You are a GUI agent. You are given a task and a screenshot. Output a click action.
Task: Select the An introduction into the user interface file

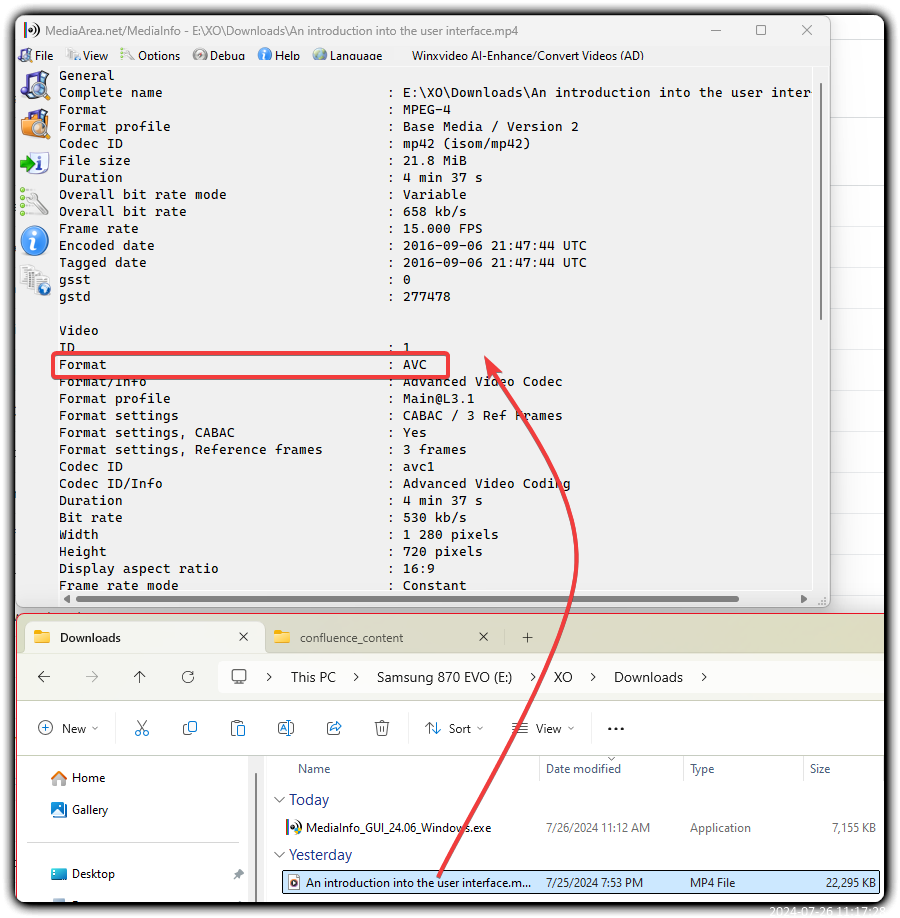click(x=581, y=883)
